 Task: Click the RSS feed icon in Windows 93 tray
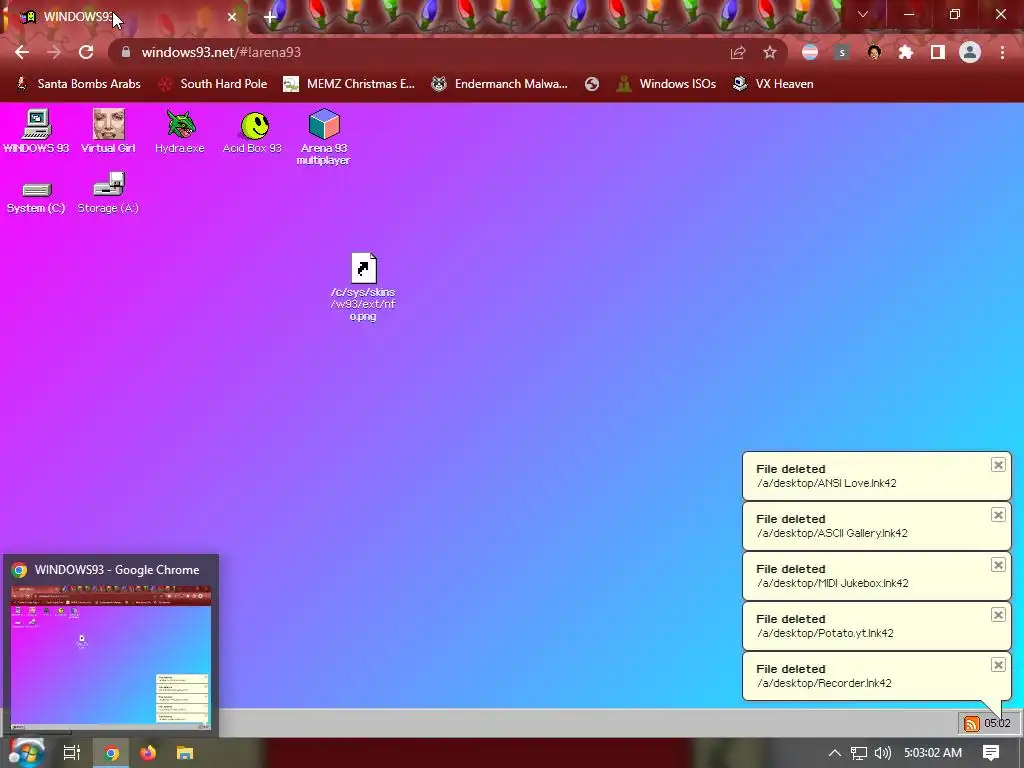coord(972,723)
